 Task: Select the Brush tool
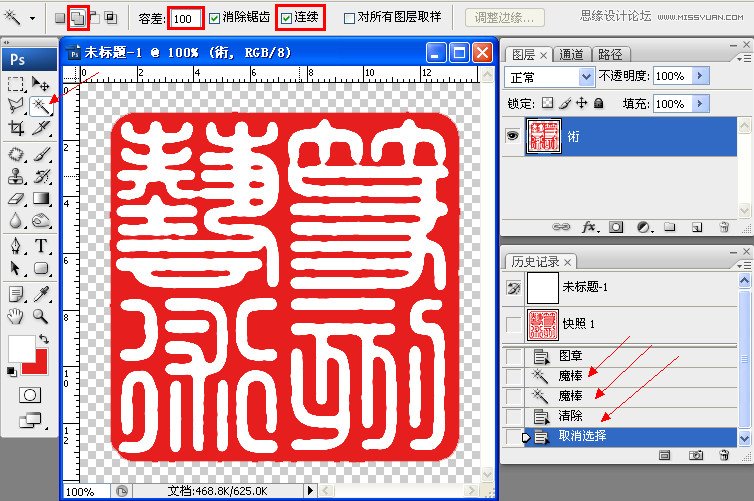pyautogui.click(x=40, y=154)
